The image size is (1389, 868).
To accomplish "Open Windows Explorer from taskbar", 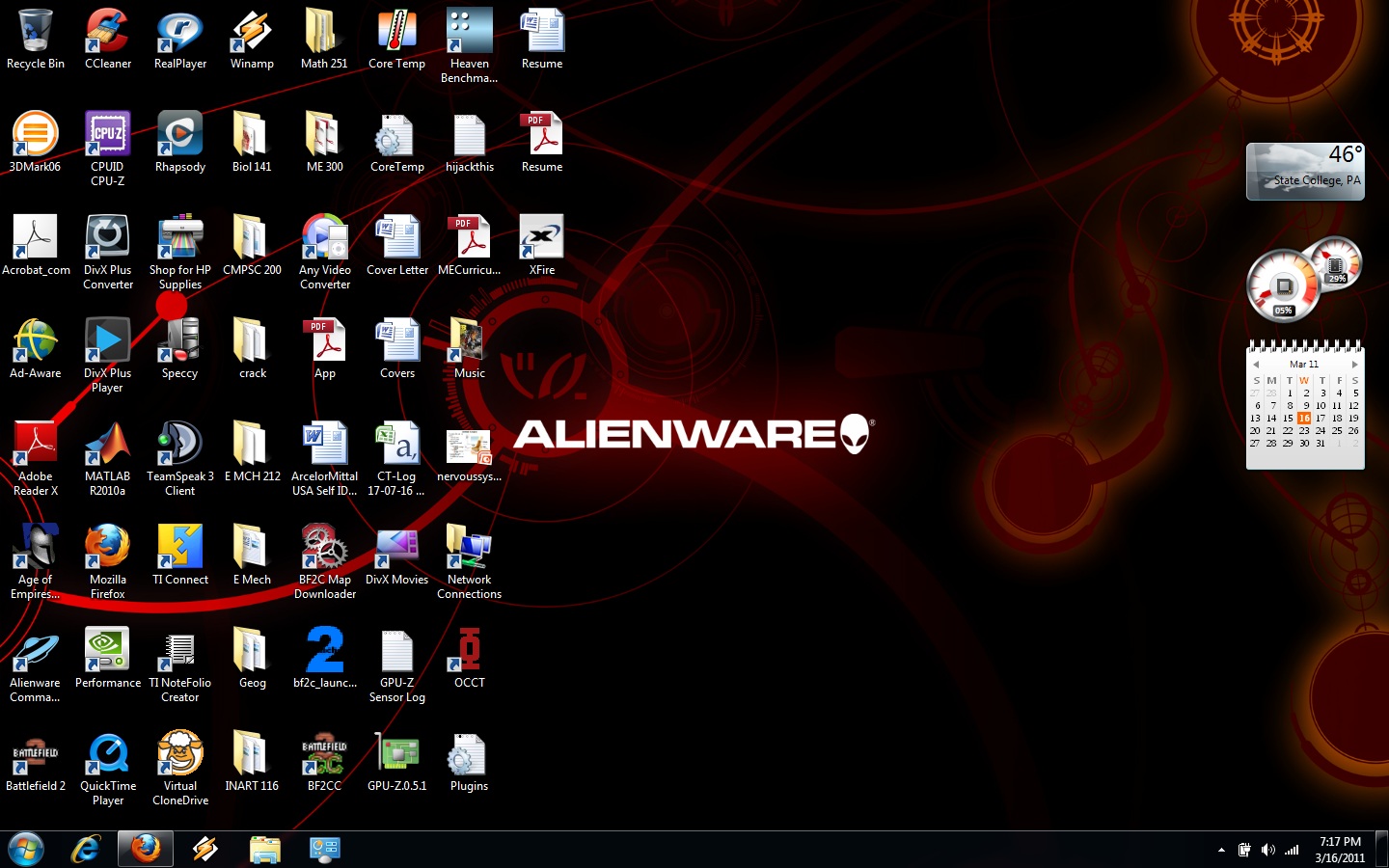I will tap(264, 850).
